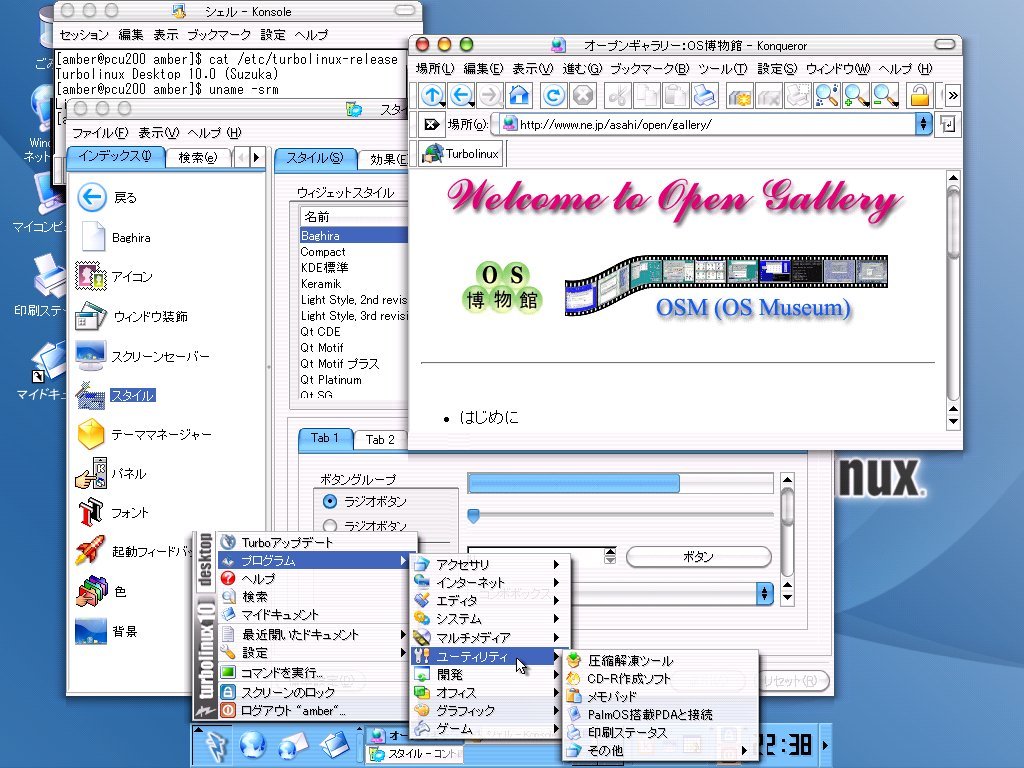Image resolution: width=1024 pixels, height=768 pixels.
Task: Open the Turbolinux bookmark toolbar button
Action: pos(461,154)
